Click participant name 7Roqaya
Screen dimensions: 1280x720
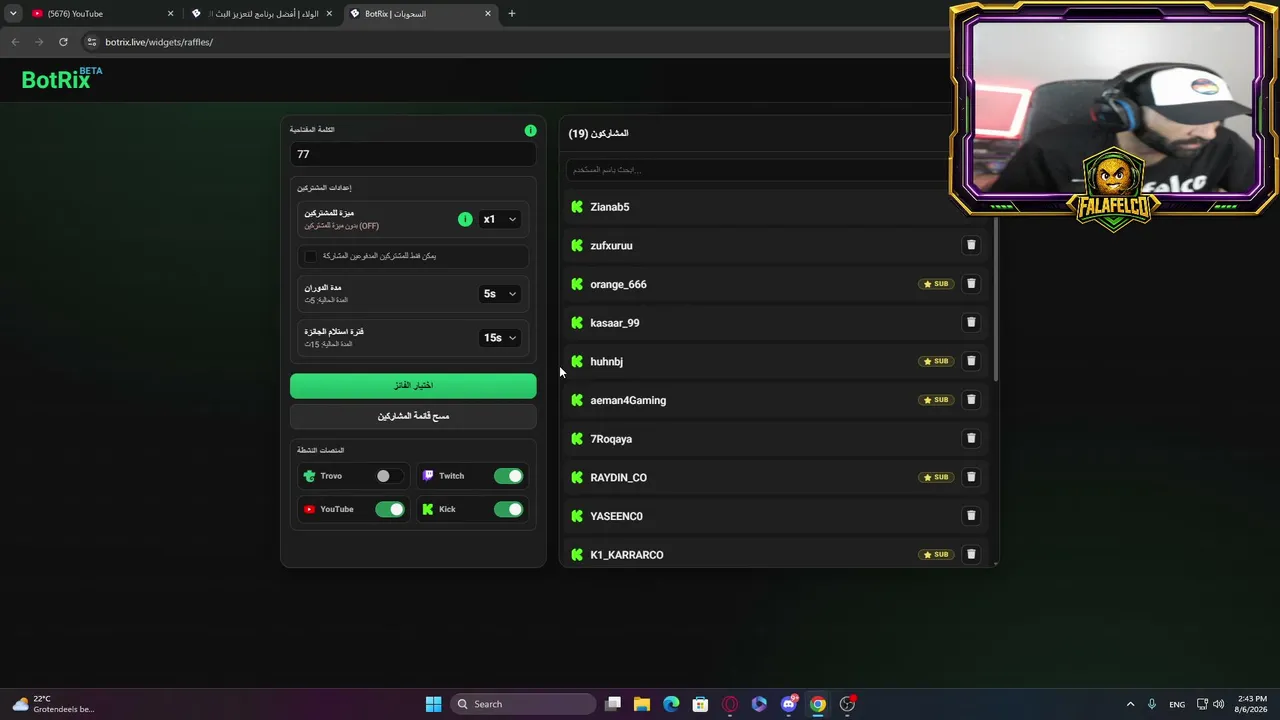click(x=611, y=439)
